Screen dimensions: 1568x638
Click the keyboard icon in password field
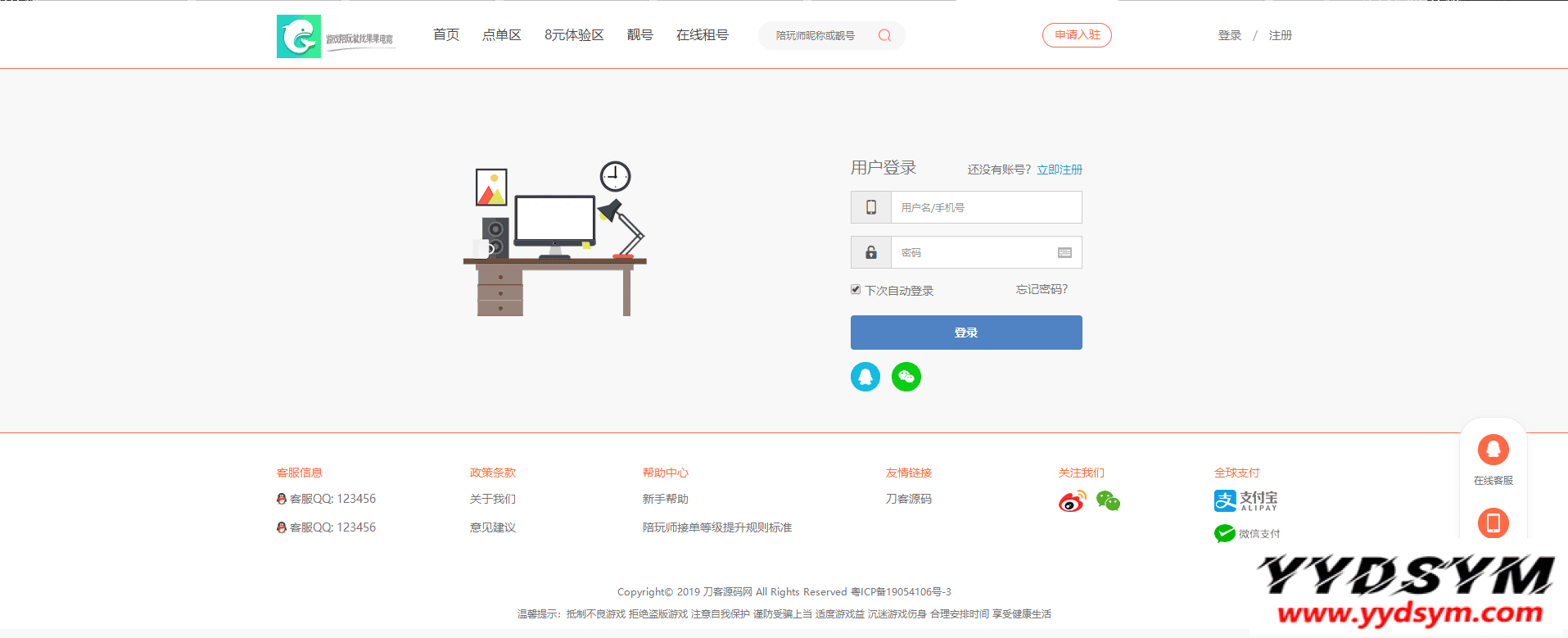click(x=1064, y=252)
